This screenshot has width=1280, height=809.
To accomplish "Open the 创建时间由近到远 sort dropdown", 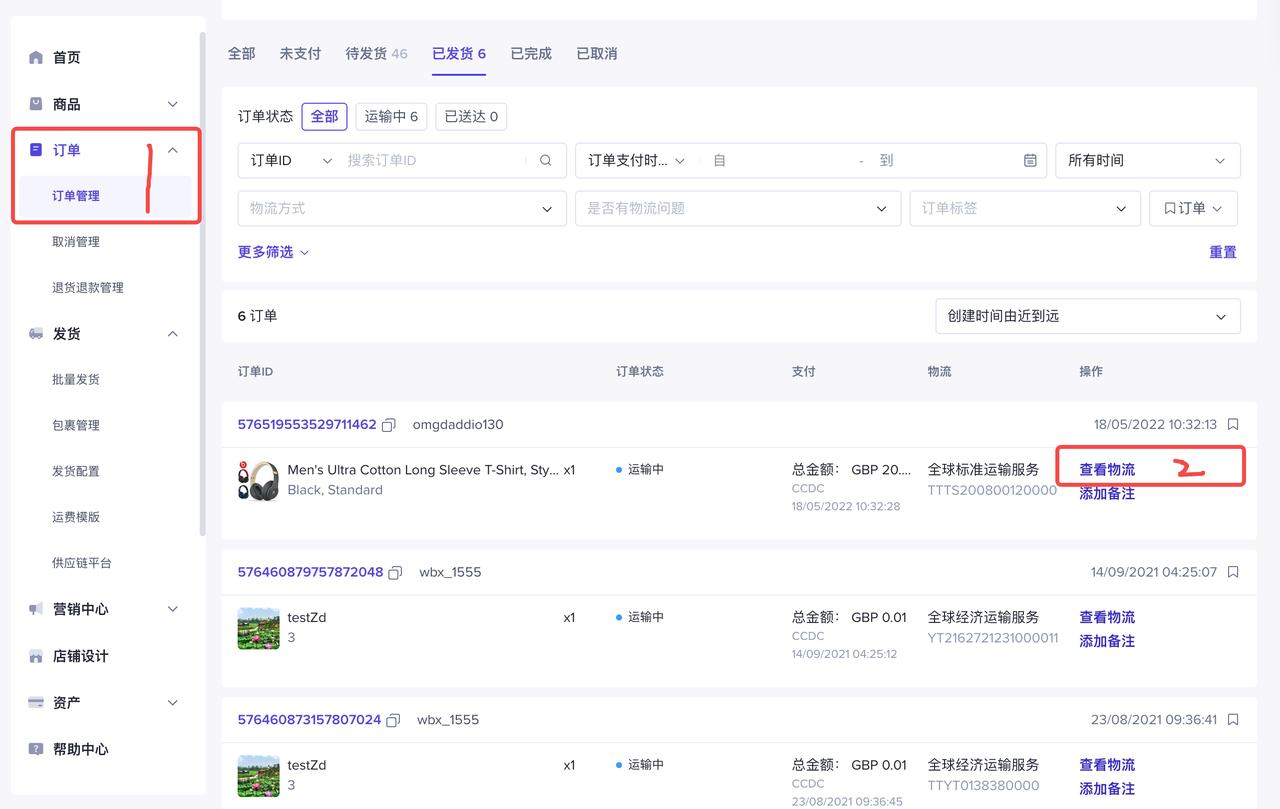I will click(x=1087, y=316).
